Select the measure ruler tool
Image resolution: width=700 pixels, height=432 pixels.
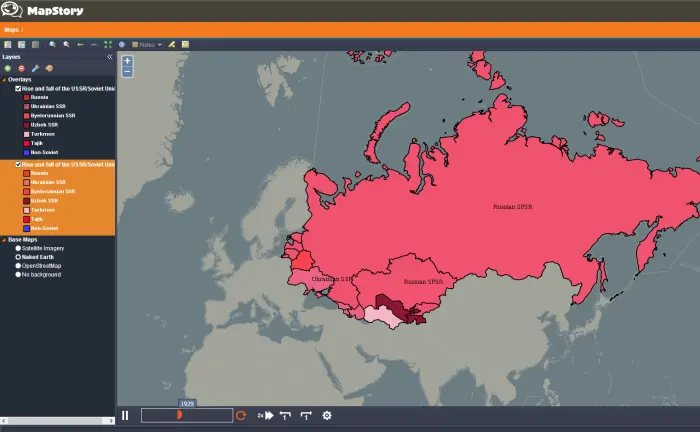pos(171,44)
